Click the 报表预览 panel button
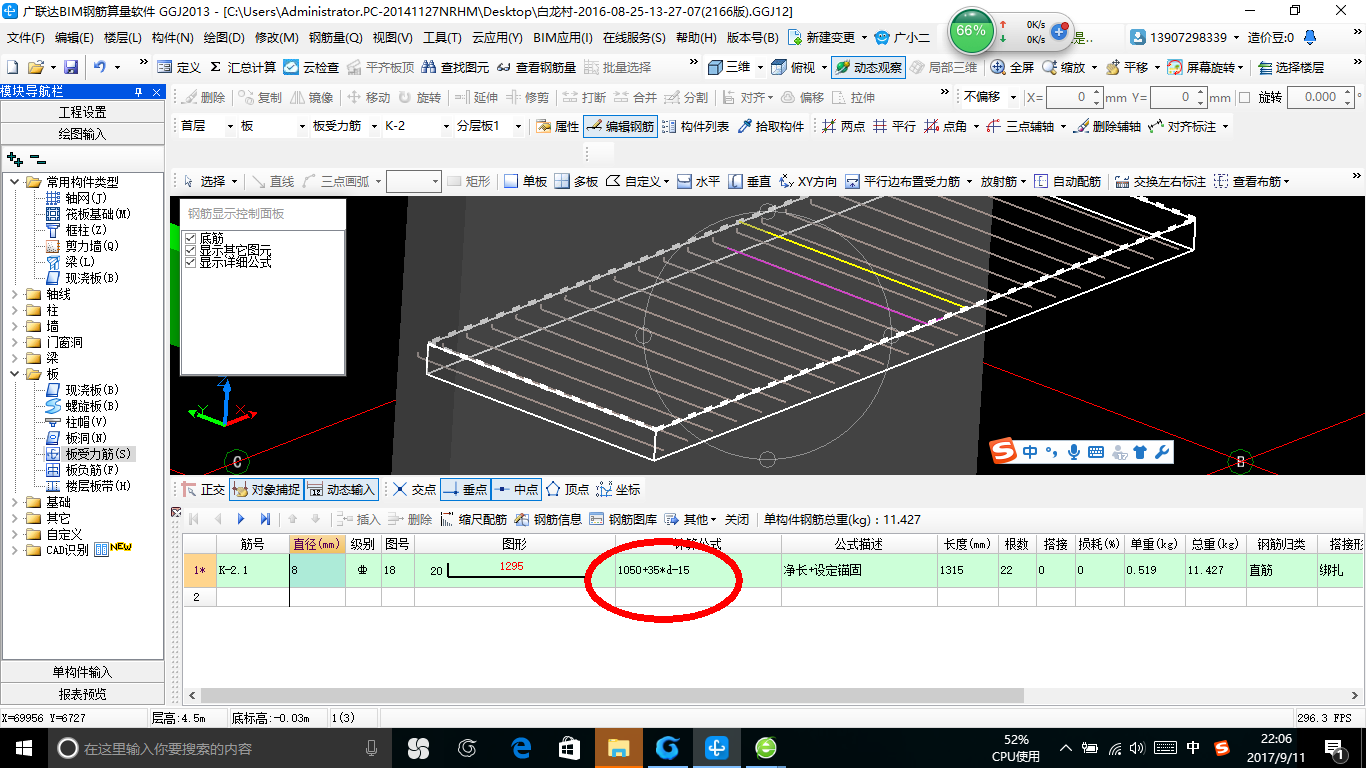1366x768 pixels. (82, 694)
